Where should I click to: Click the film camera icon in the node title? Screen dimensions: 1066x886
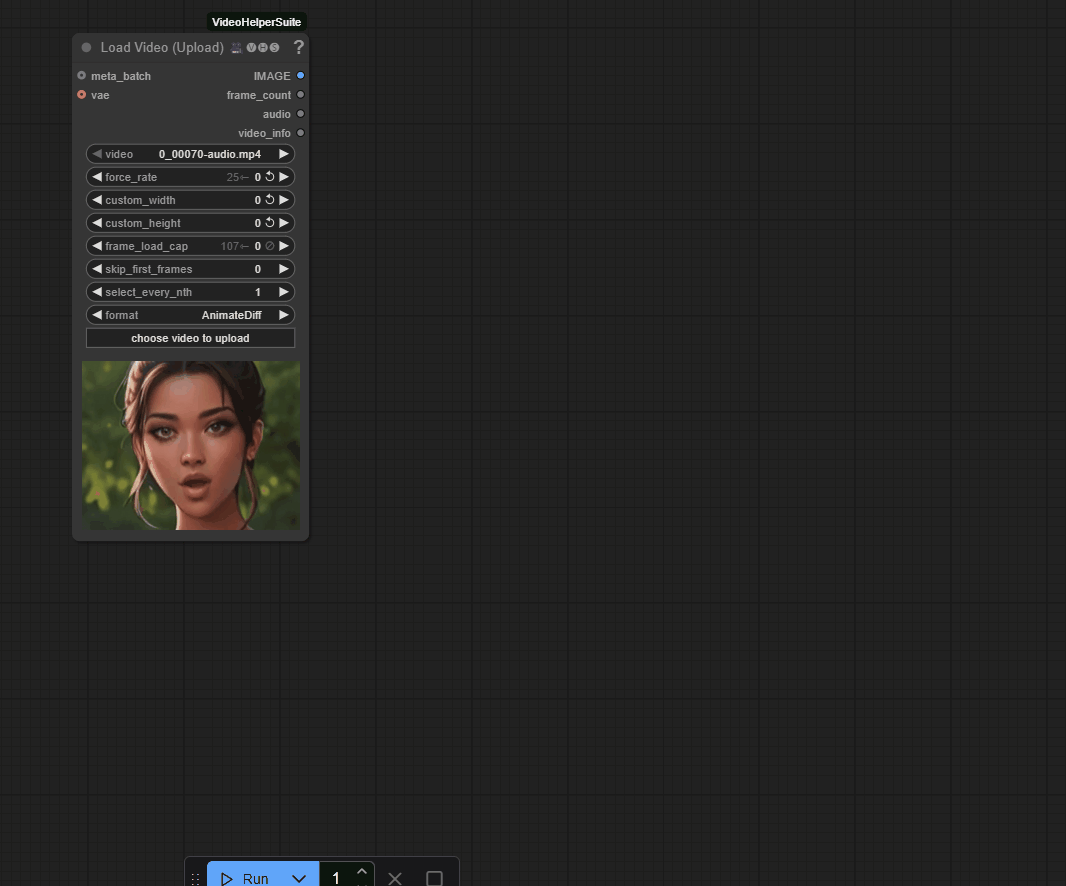coord(236,48)
